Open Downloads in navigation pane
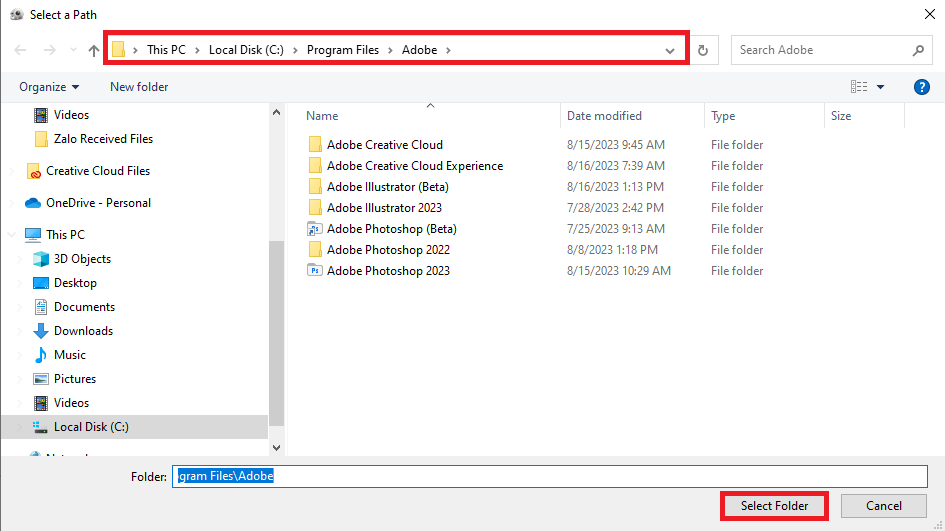This screenshot has width=945, height=531. coord(83,331)
